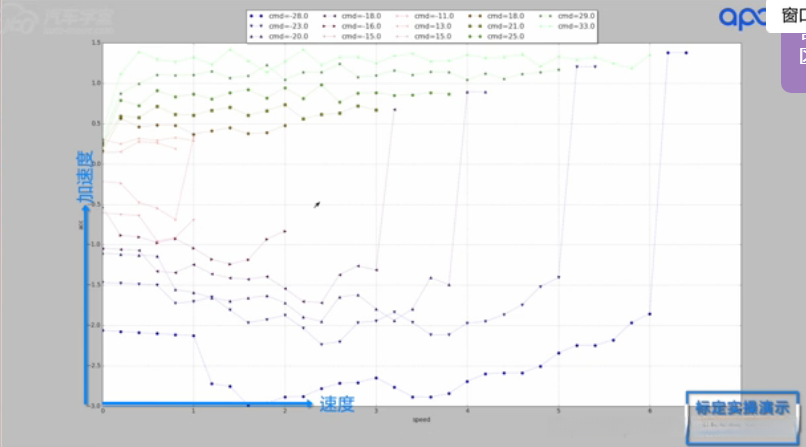Click the 窗口 button at top right
Image resolution: width=806 pixels, height=447 pixels.
pyautogui.click(x=786, y=16)
